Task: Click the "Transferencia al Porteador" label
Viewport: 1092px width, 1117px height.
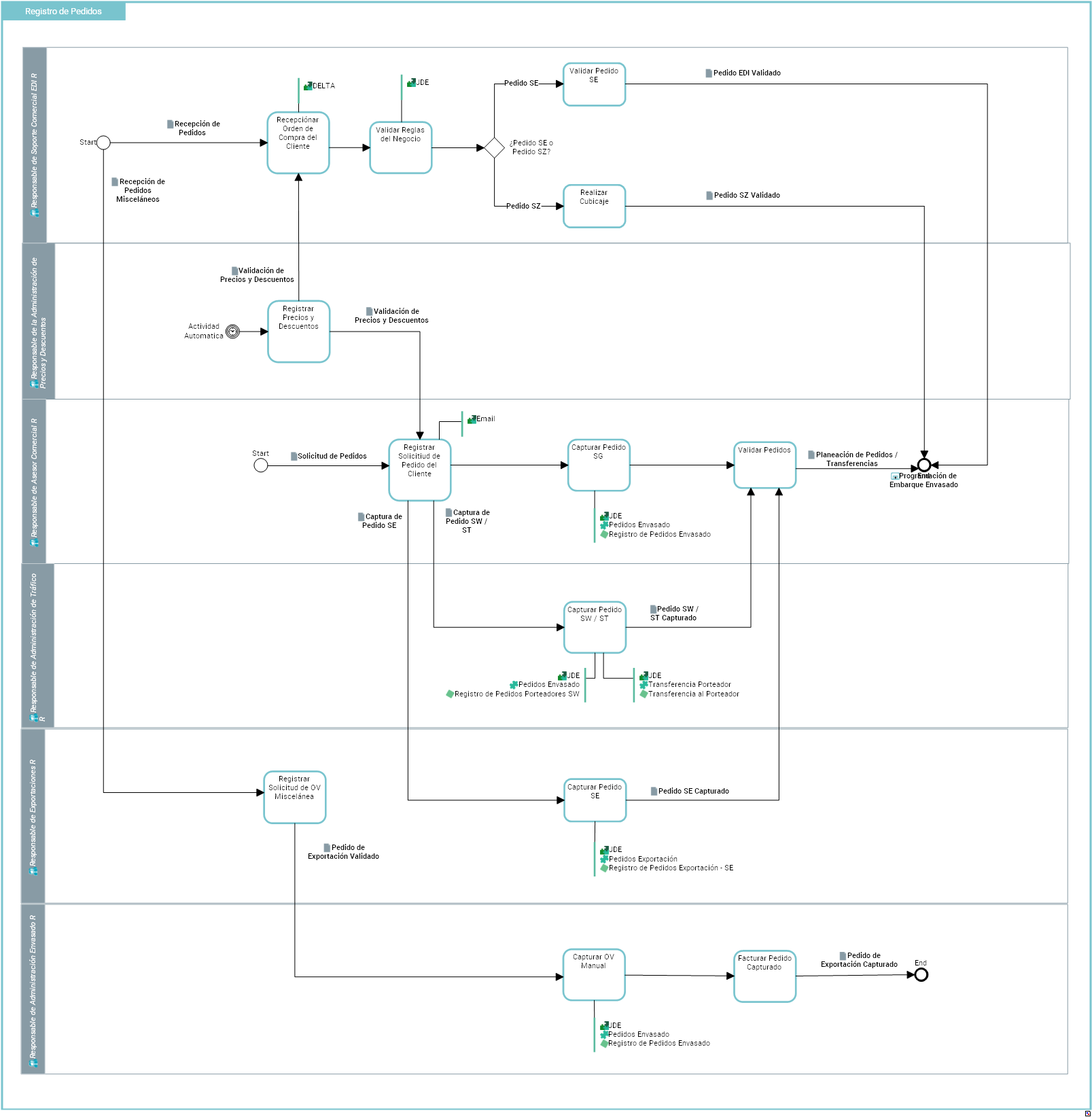Action: pyautogui.click(x=694, y=694)
